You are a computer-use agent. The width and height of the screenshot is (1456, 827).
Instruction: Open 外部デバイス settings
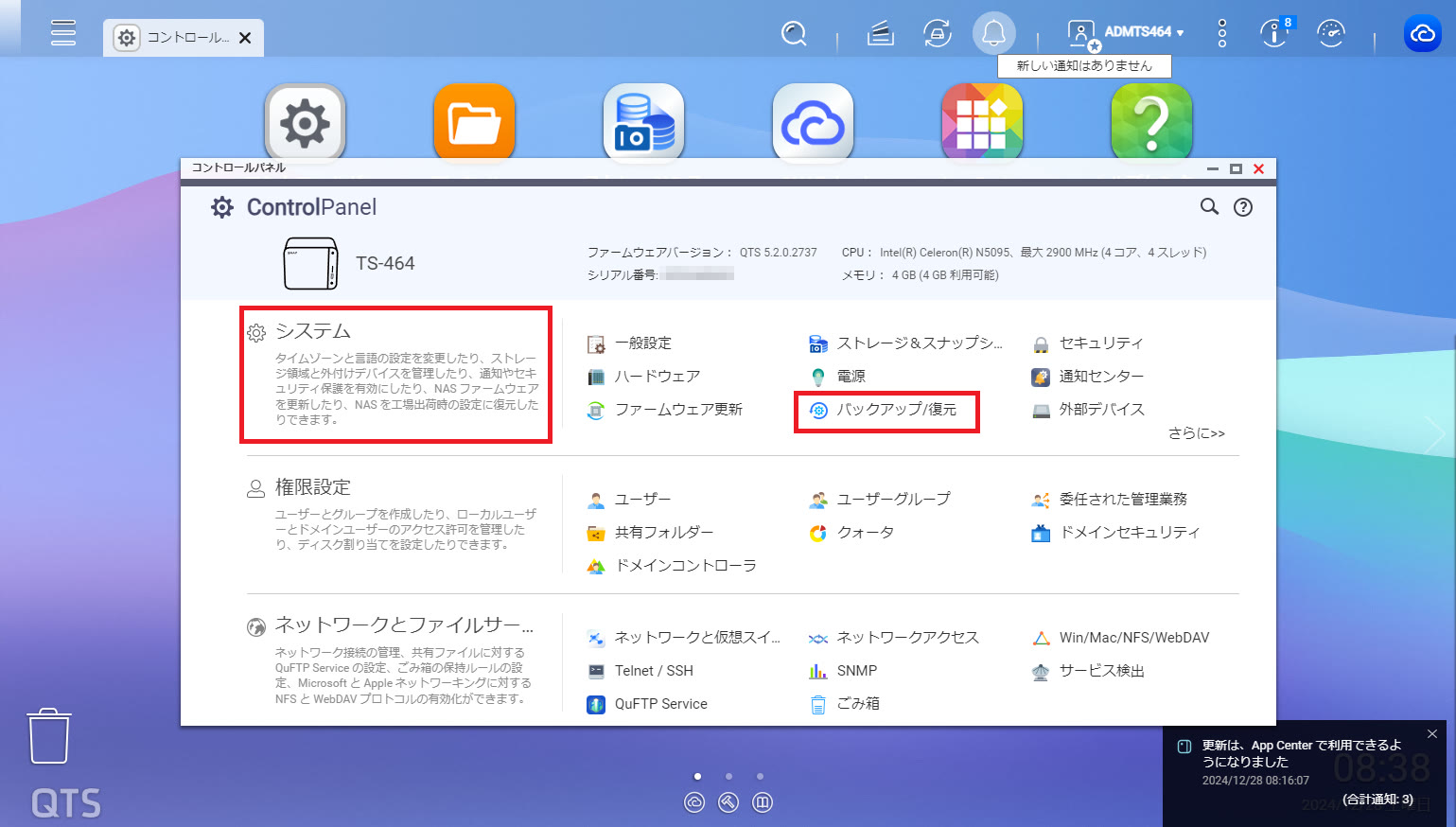coord(1089,410)
